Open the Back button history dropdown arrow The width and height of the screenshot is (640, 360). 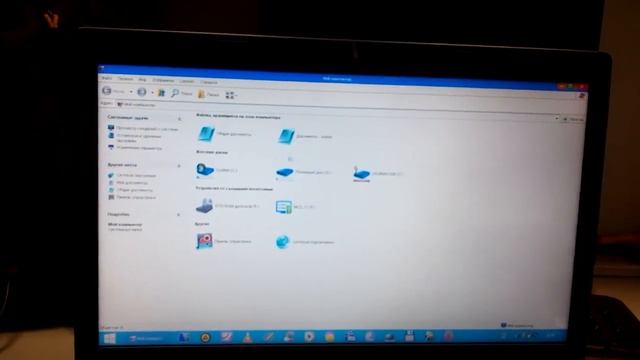[x=131, y=92]
